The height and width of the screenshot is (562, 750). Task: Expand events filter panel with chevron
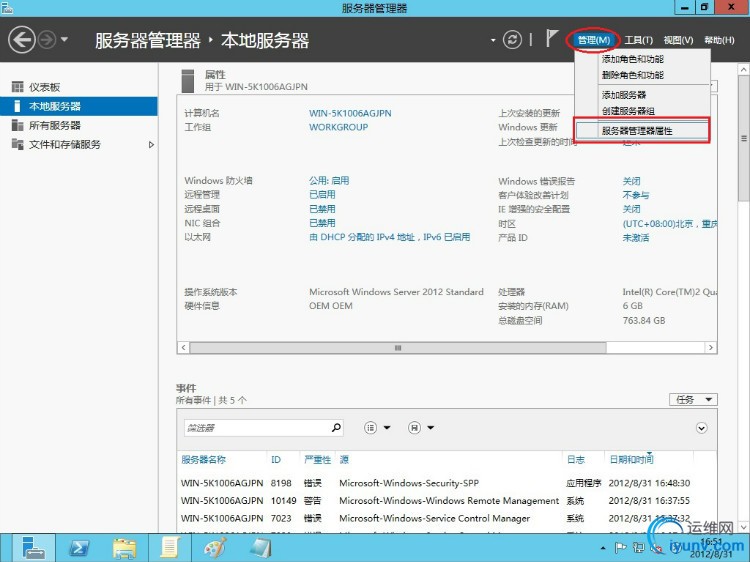(701, 428)
